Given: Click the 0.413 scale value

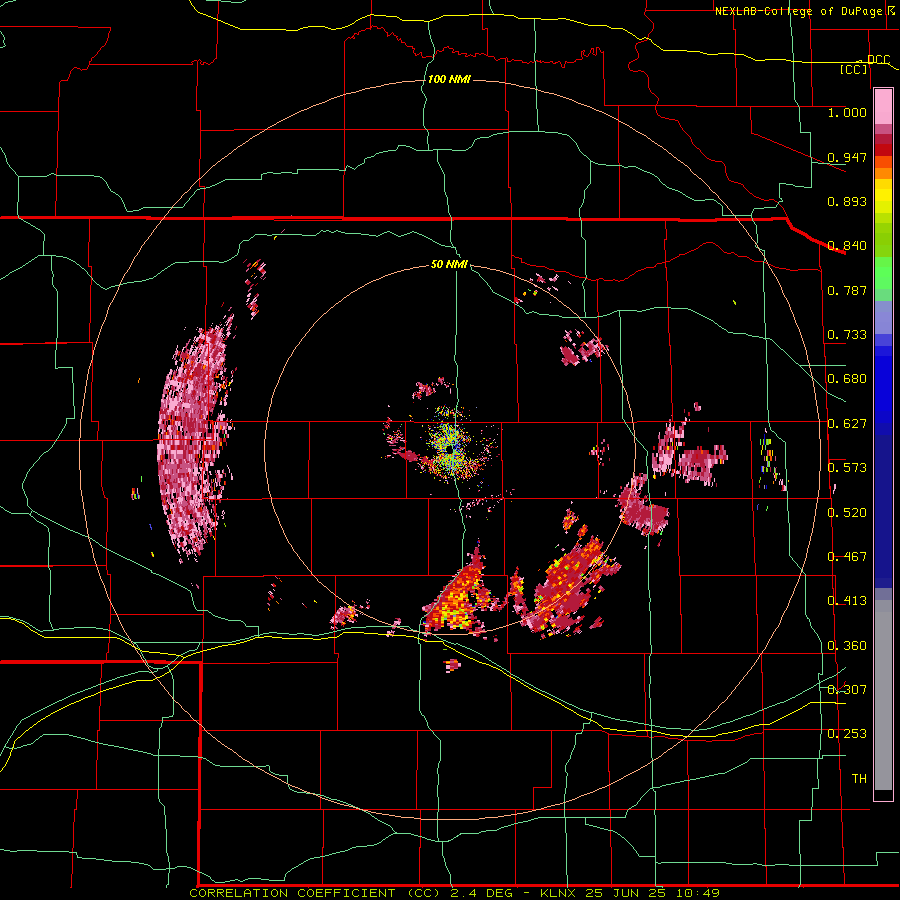Looking at the screenshot, I should click(x=847, y=601).
